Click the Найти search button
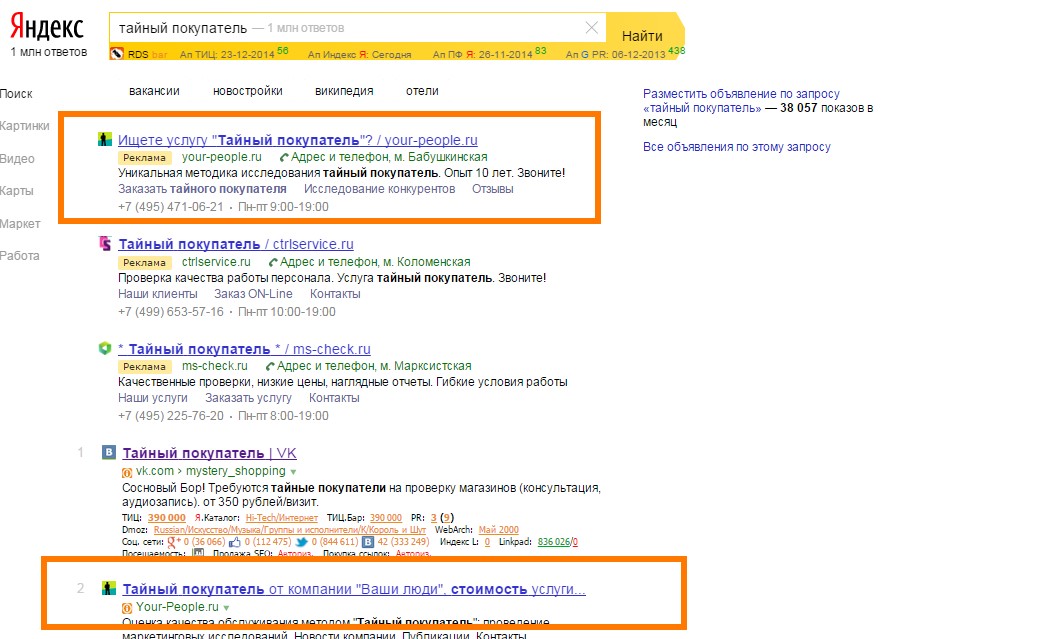1047x639 pixels. (x=642, y=36)
